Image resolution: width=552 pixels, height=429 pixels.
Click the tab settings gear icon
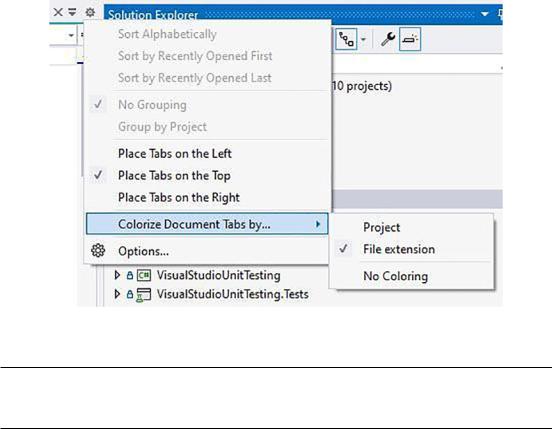click(90, 13)
